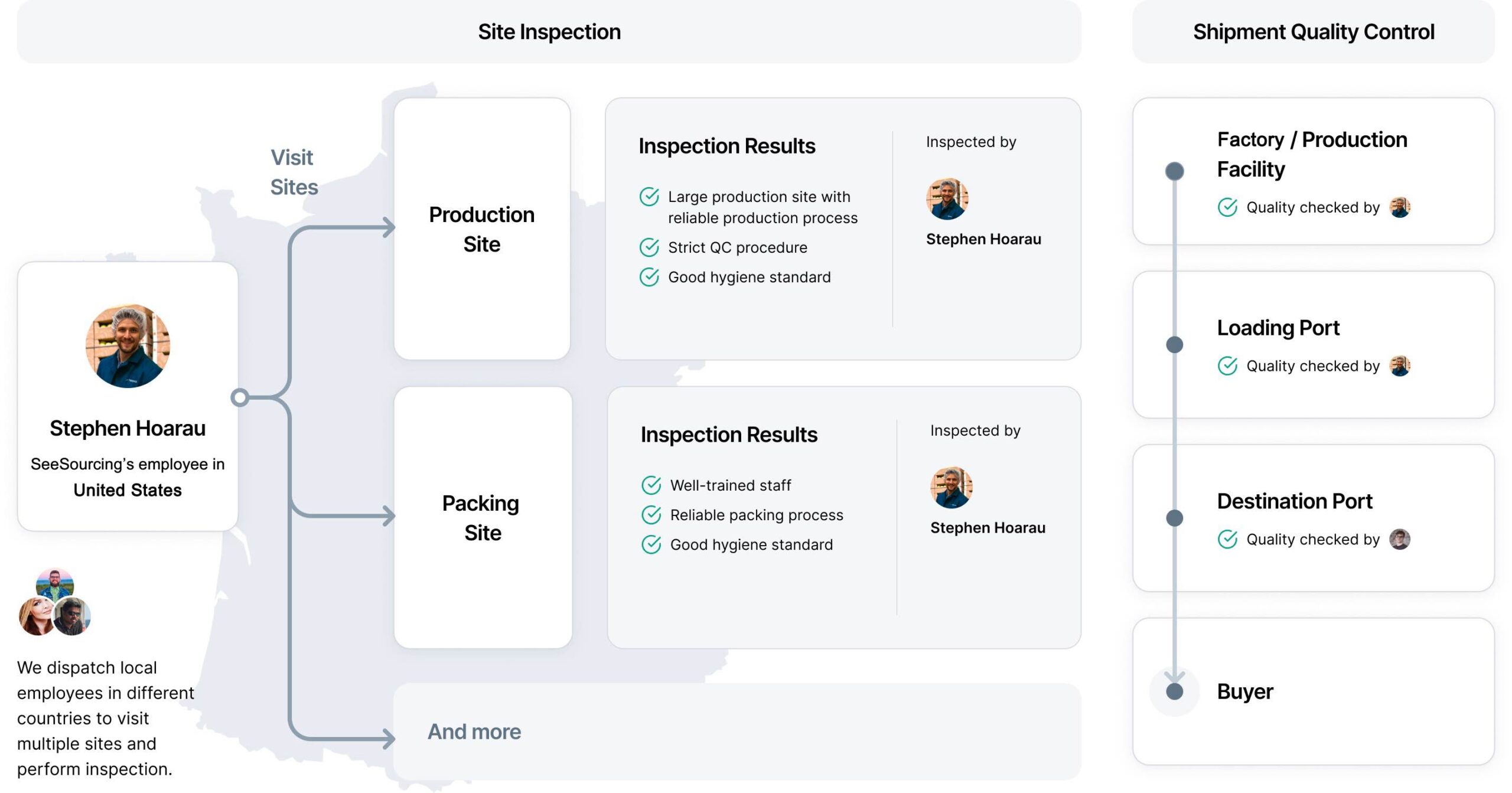Click the woman's avatar in the employee group
The height and width of the screenshot is (793, 1512).
click(36, 616)
